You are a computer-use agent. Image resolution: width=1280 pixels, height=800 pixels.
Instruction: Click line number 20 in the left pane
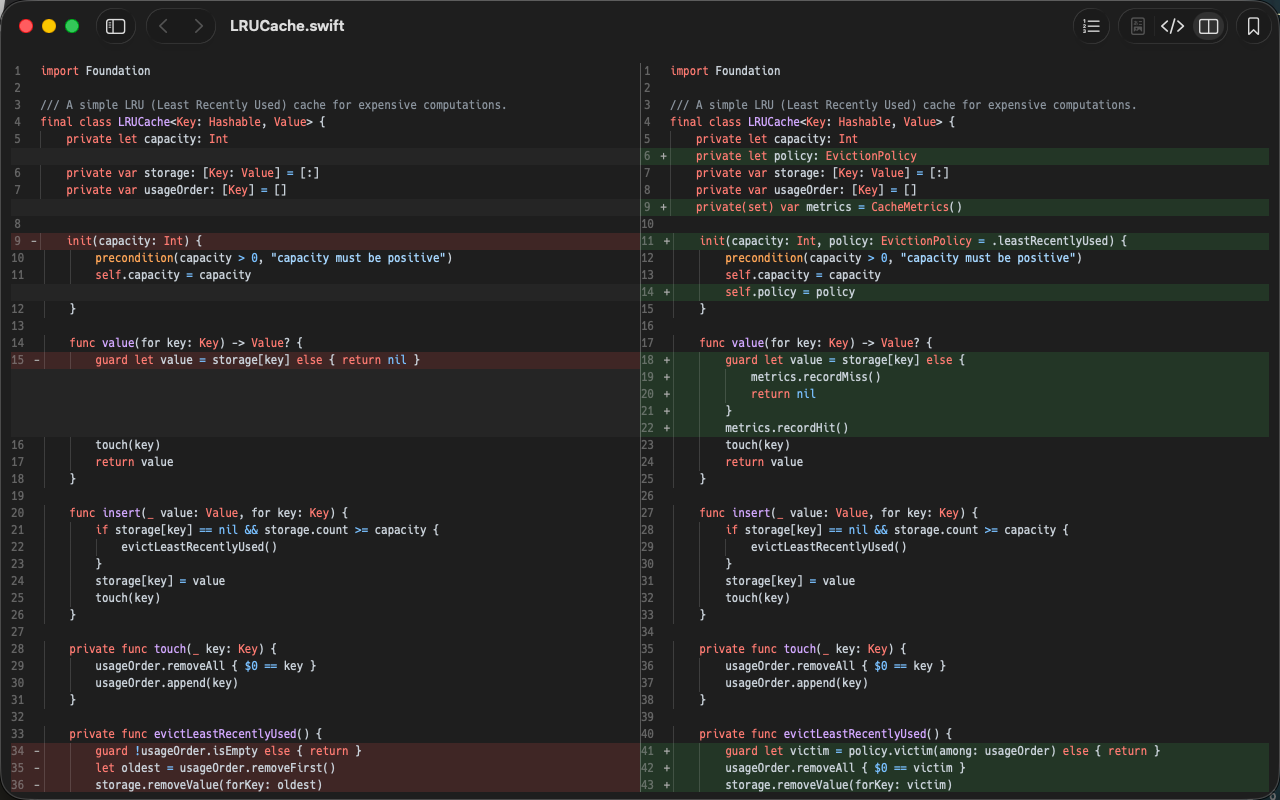click(x=18, y=513)
